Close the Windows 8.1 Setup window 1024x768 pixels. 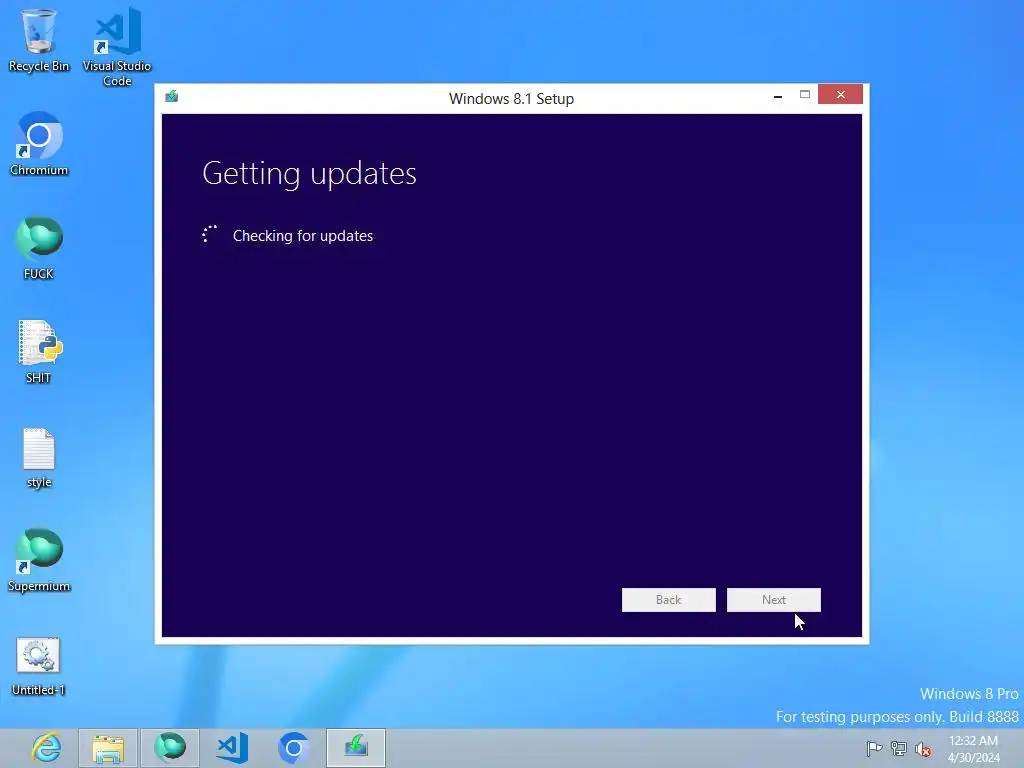(840, 95)
